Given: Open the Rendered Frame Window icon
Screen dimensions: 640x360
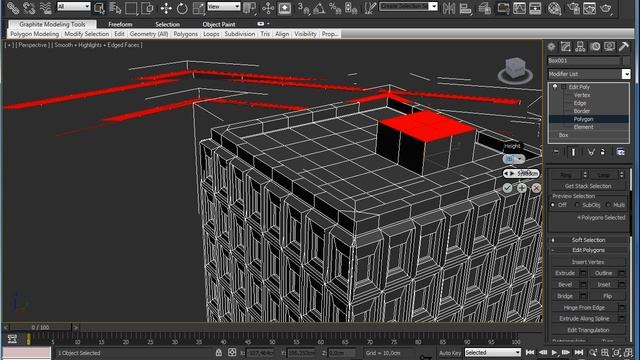Looking at the screenshot, I should click(589, 7).
